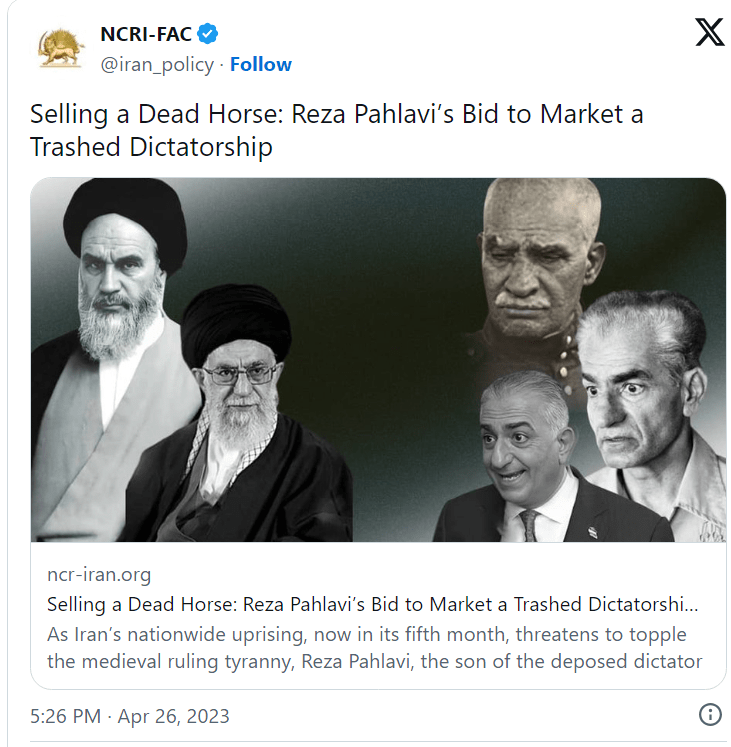Click the "Trashed Dictatorship" line of tweet text
731x747 pixels.
click(x=151, y=146)
